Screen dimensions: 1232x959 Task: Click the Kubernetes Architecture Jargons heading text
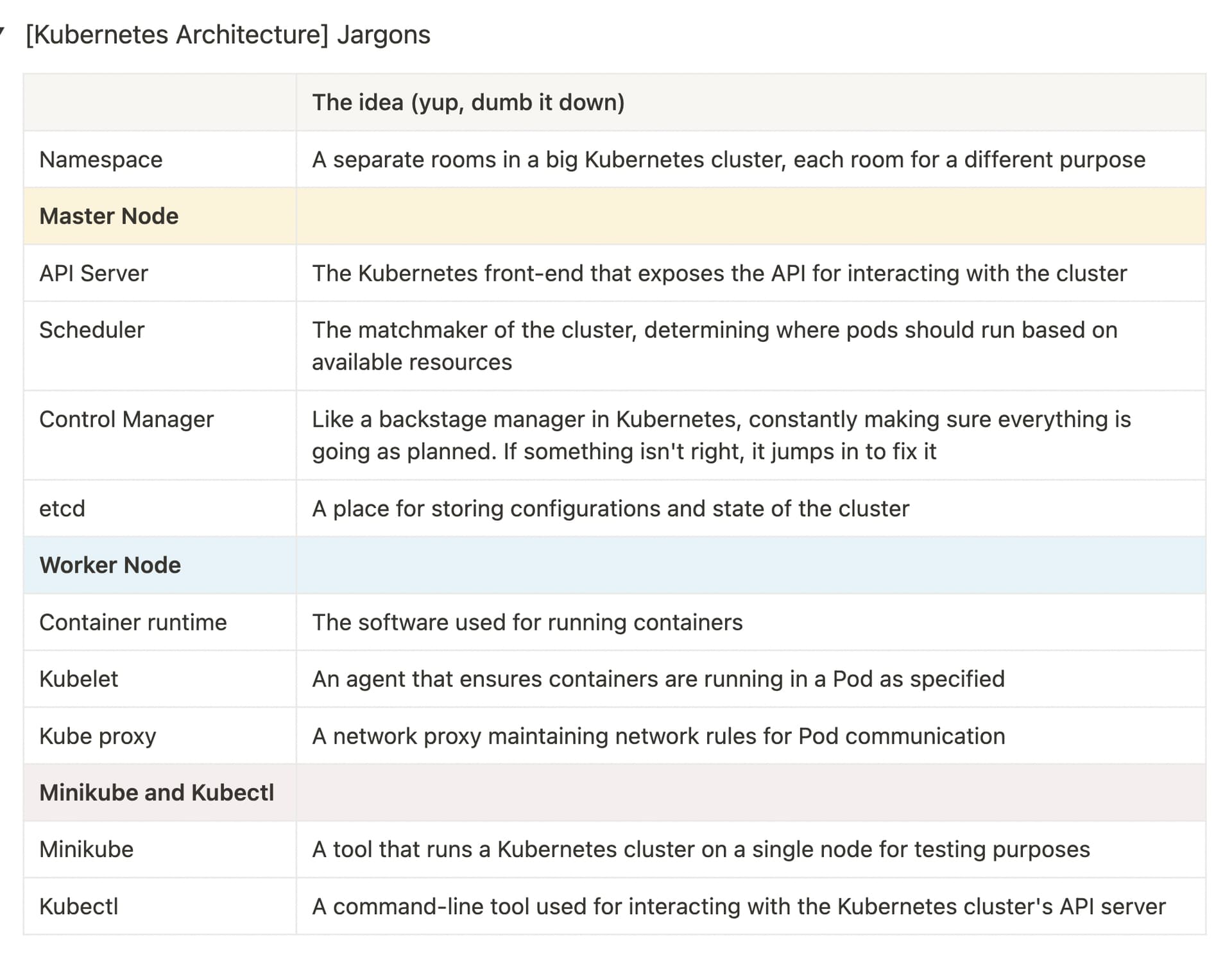pyautogui.click(x=228, y=35)
